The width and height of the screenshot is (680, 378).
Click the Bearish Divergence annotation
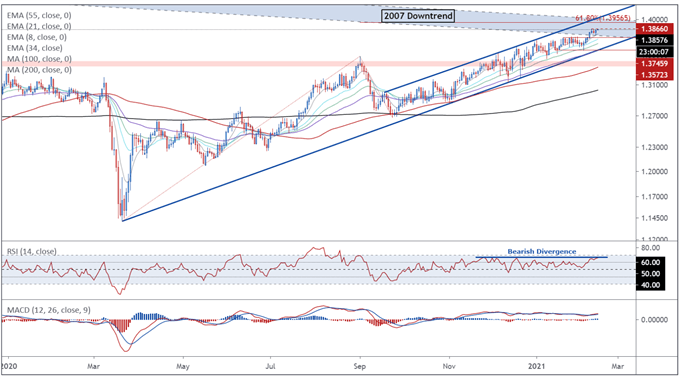click(542, 251)
